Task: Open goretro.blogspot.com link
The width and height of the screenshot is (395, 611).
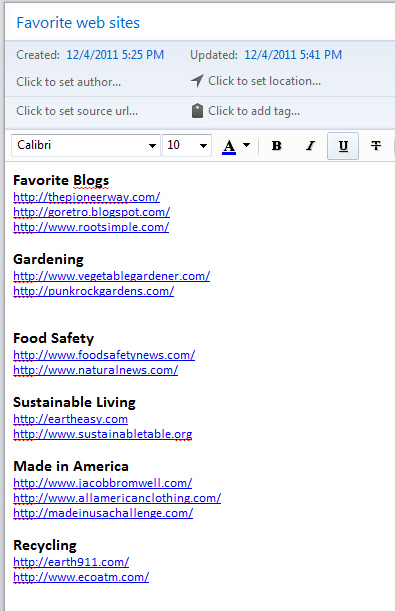Action: click(x=92, y=212)
